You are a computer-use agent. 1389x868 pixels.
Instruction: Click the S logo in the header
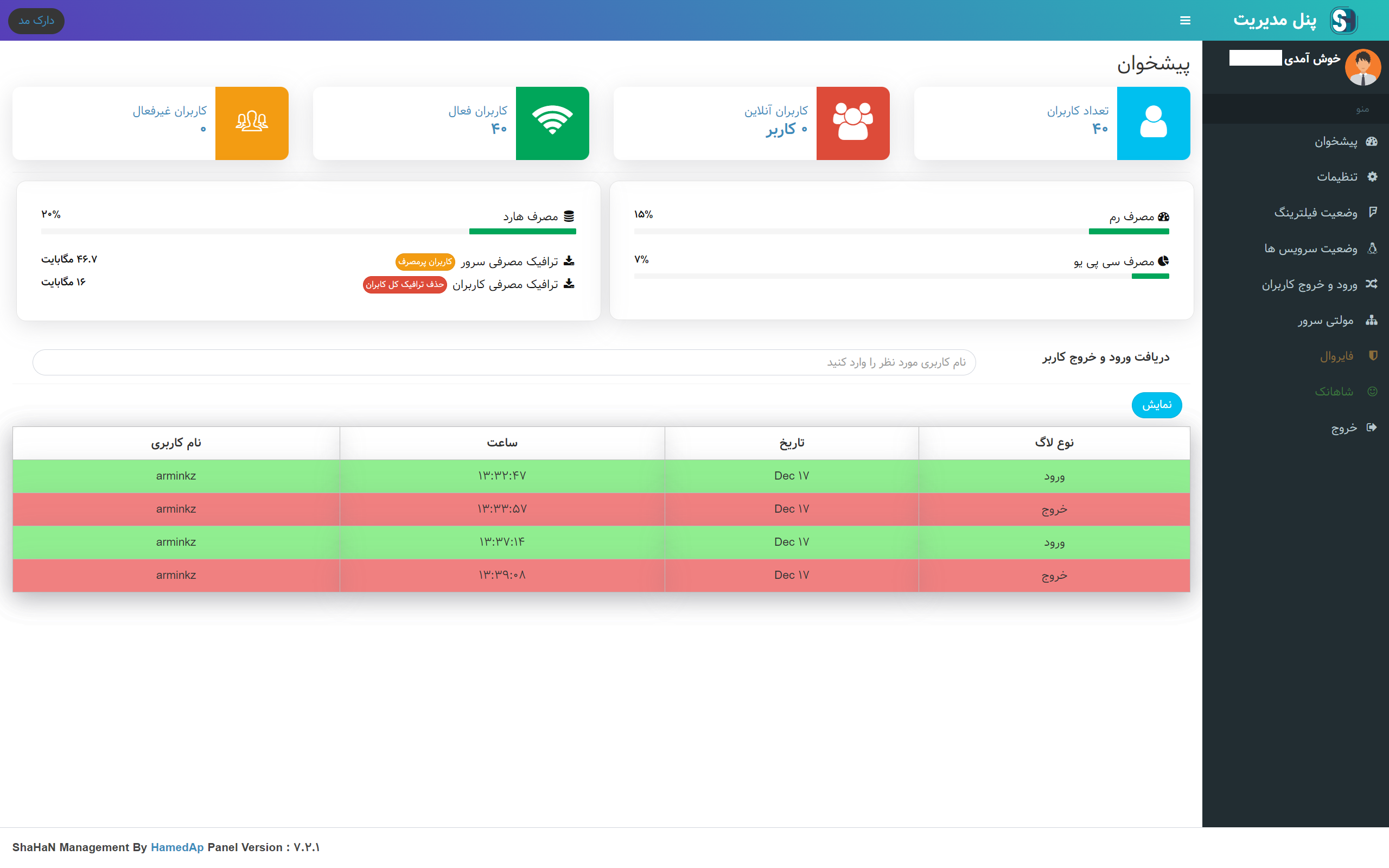[x=1343, y=21]
